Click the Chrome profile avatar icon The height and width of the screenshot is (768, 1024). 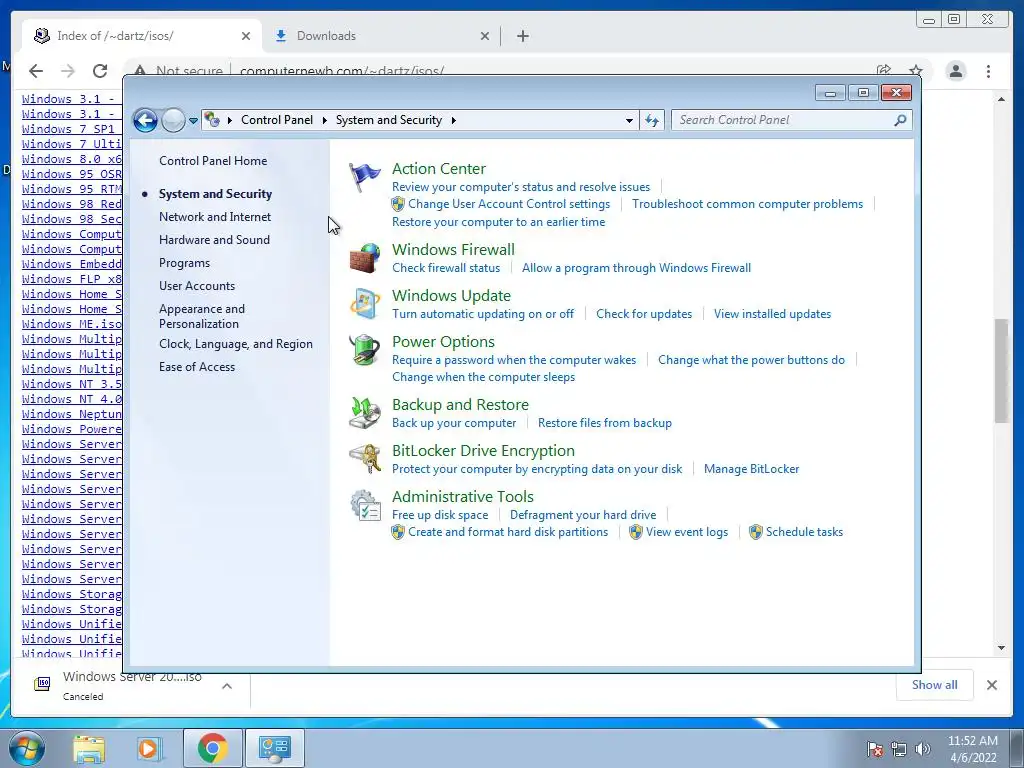coord(956,71)
